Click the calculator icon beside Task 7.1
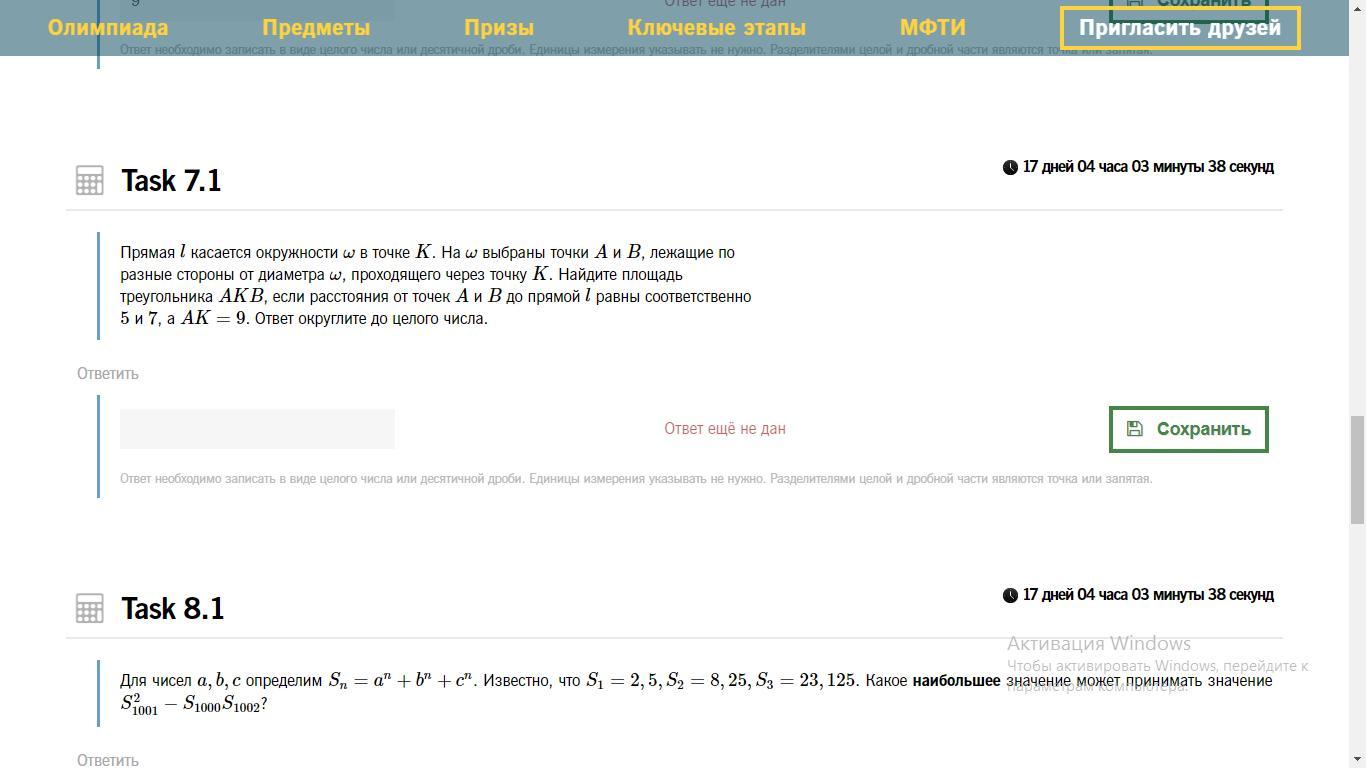 89,180
